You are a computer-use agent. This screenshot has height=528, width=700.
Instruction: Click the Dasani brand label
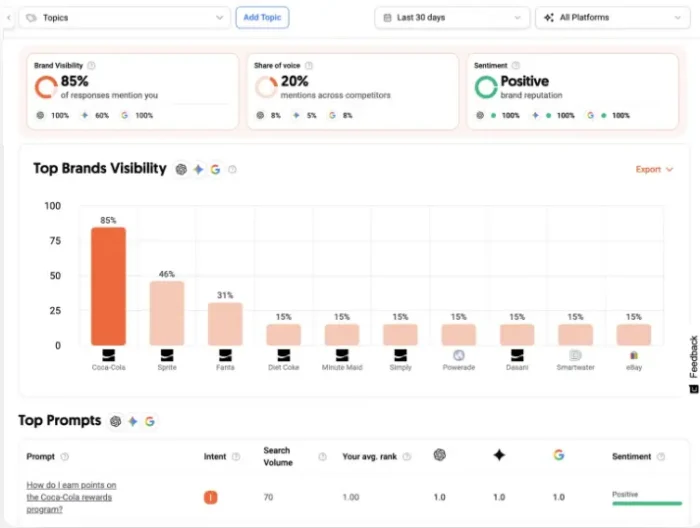[x=517, y=367]
